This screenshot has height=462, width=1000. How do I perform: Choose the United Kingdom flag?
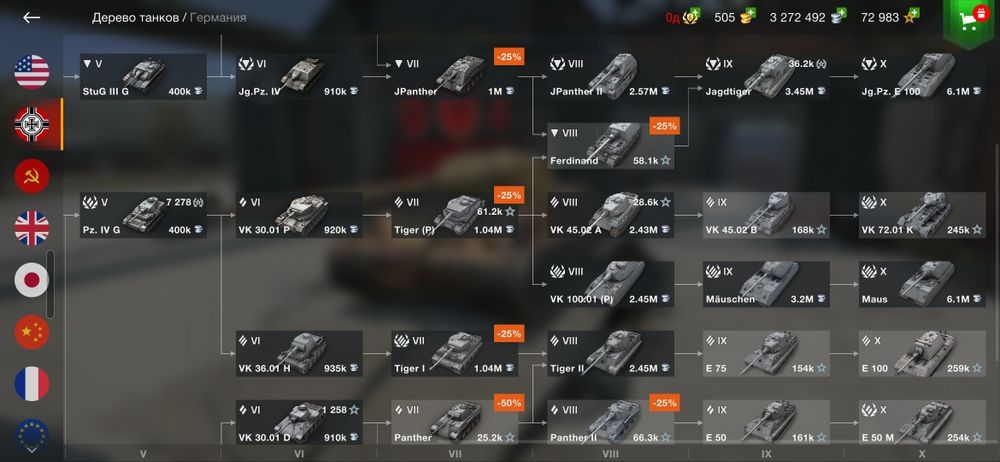coord(32,228)
